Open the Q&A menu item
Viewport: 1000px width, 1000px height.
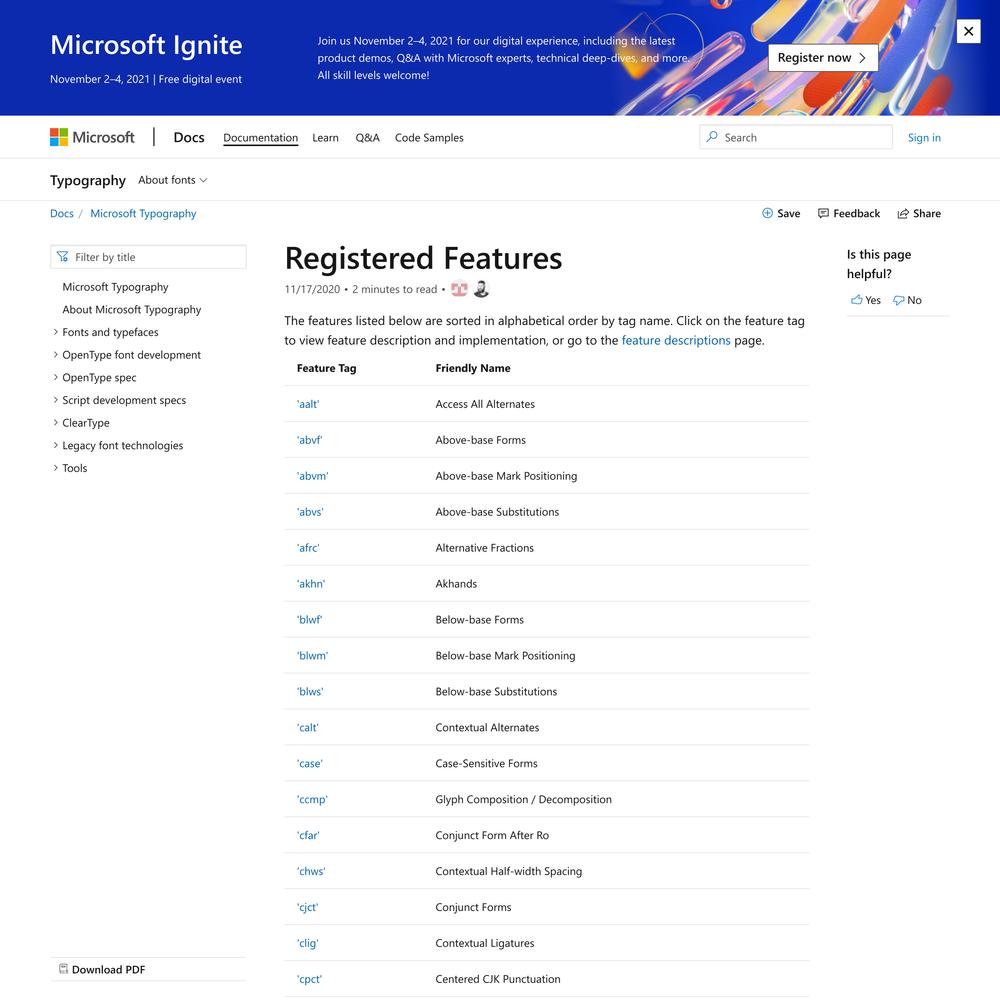tap(367, 138)
